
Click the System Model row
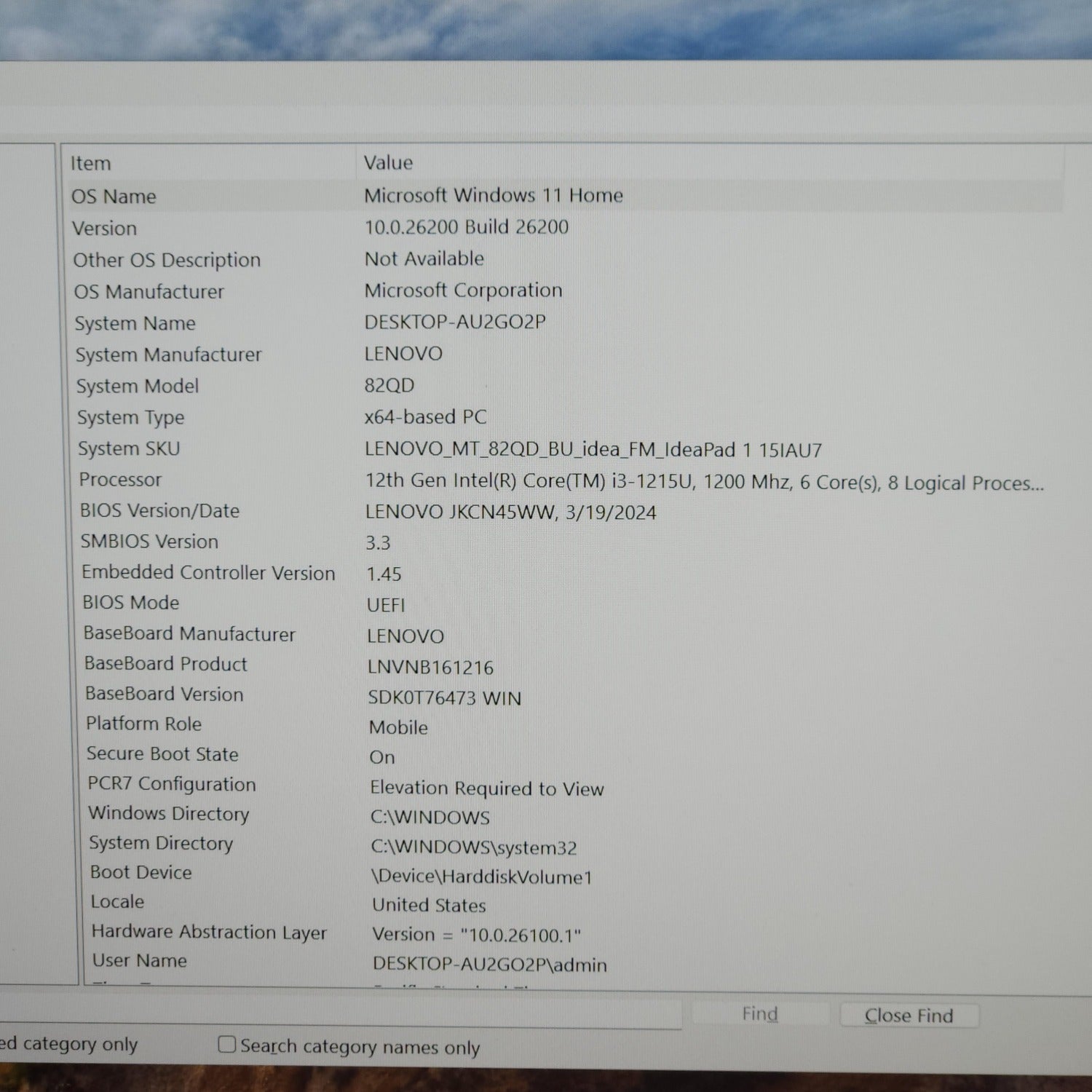(138, 386)
